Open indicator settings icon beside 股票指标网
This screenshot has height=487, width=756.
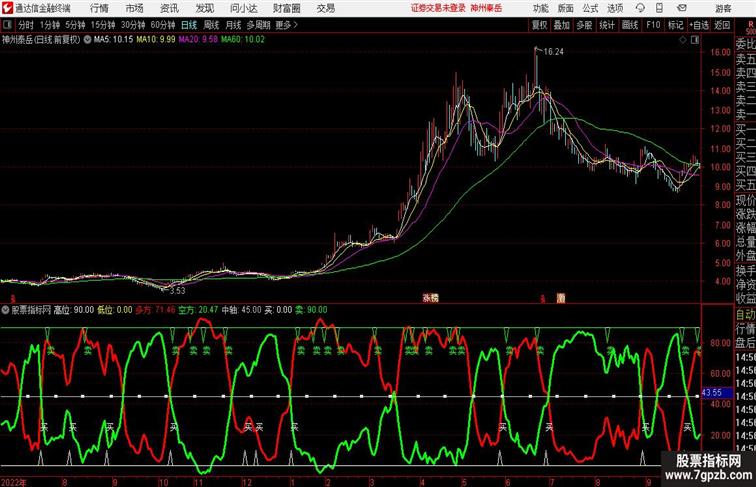(5, 310)
